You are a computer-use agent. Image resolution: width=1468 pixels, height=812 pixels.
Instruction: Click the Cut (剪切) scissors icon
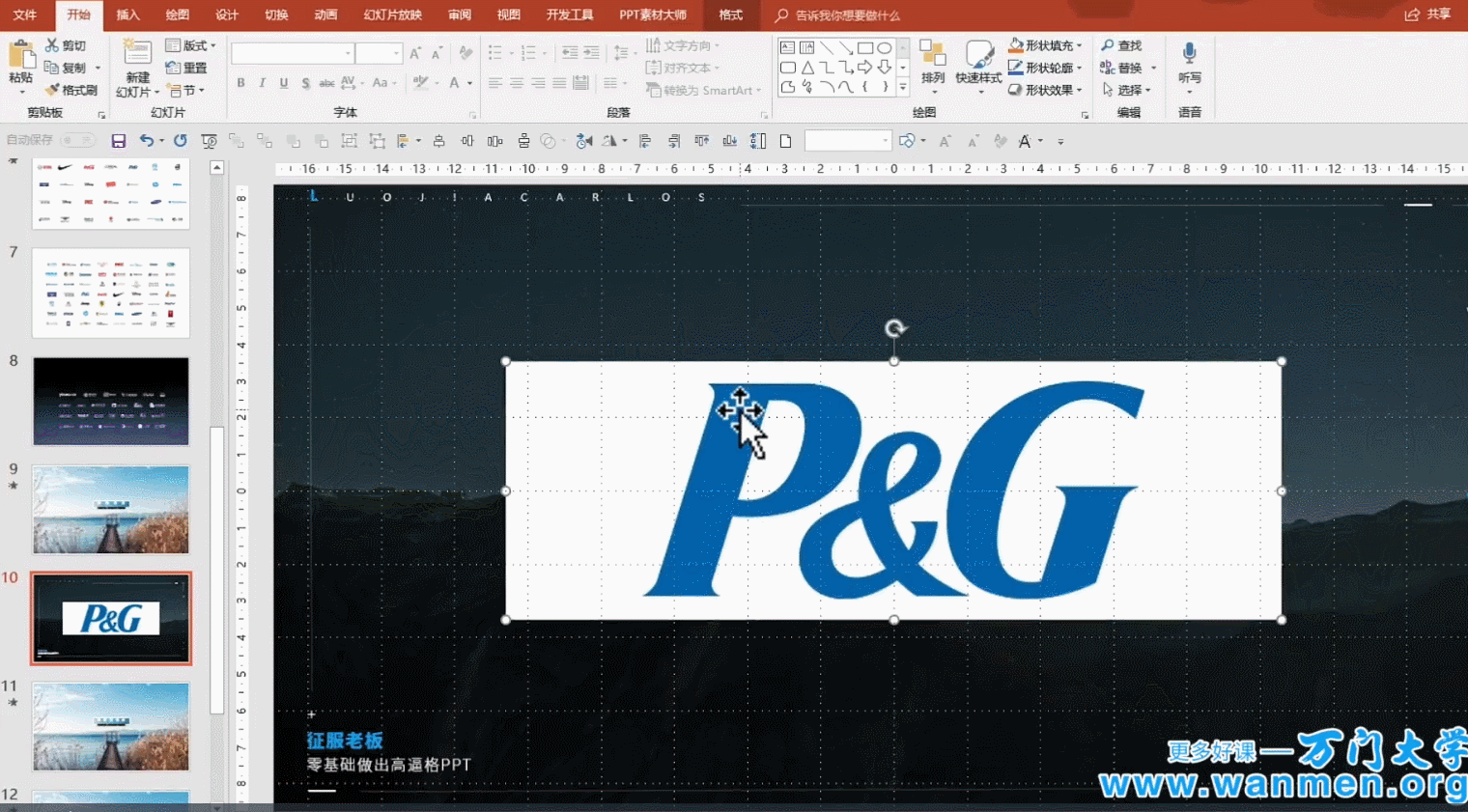(51, 45)
